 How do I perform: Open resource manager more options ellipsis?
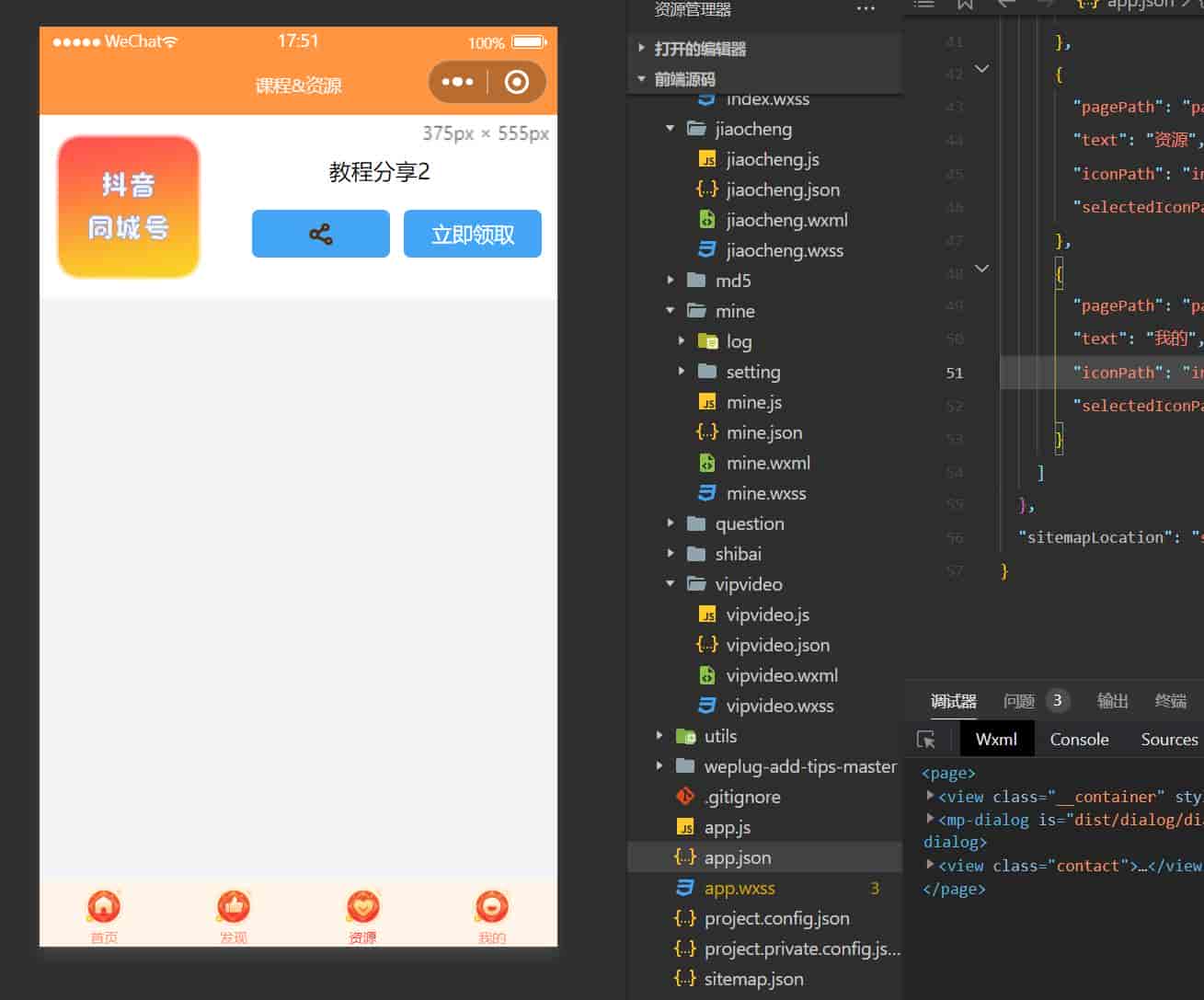tap(866, 10)
